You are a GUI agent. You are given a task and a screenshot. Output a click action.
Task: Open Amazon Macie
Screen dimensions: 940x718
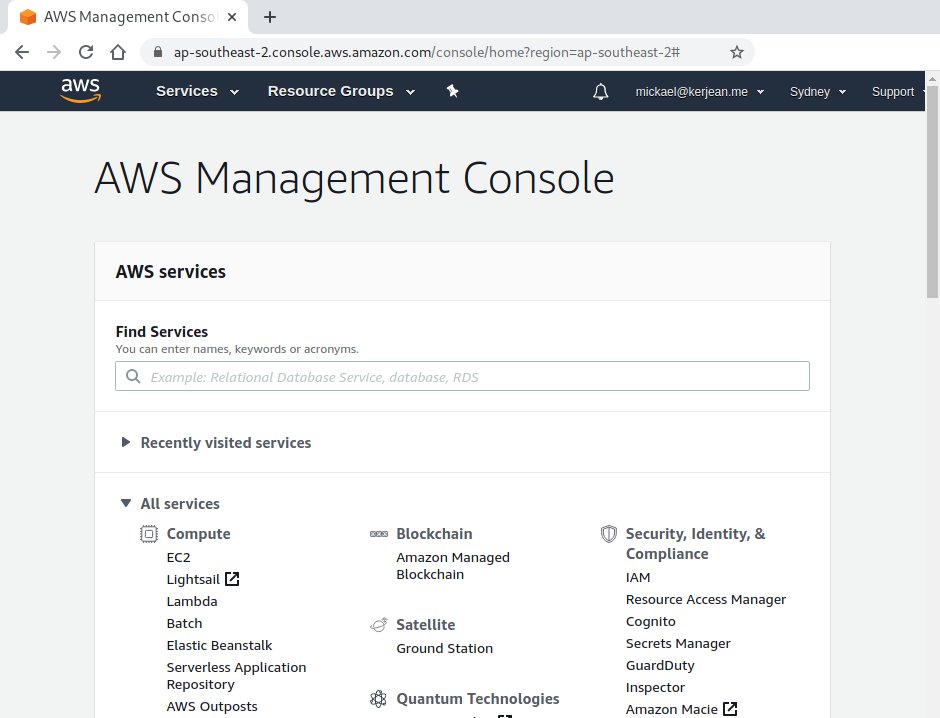click(x=671, y=710)
